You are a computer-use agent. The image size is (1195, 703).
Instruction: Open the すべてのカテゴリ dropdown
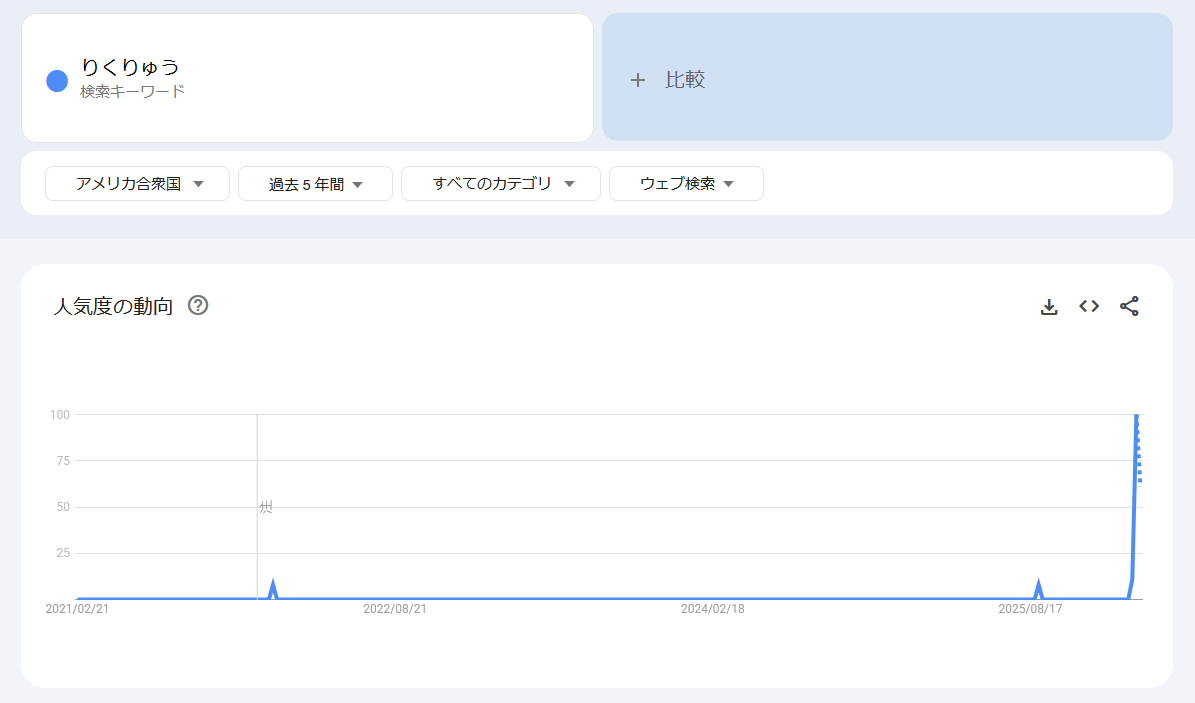pyautogui.click(x=501, y=184)
